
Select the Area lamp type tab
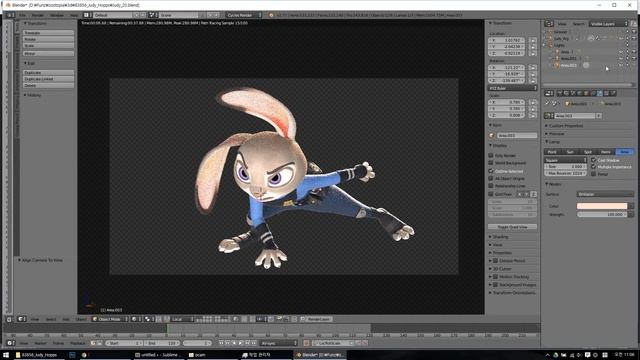click(x=624, y=152)
